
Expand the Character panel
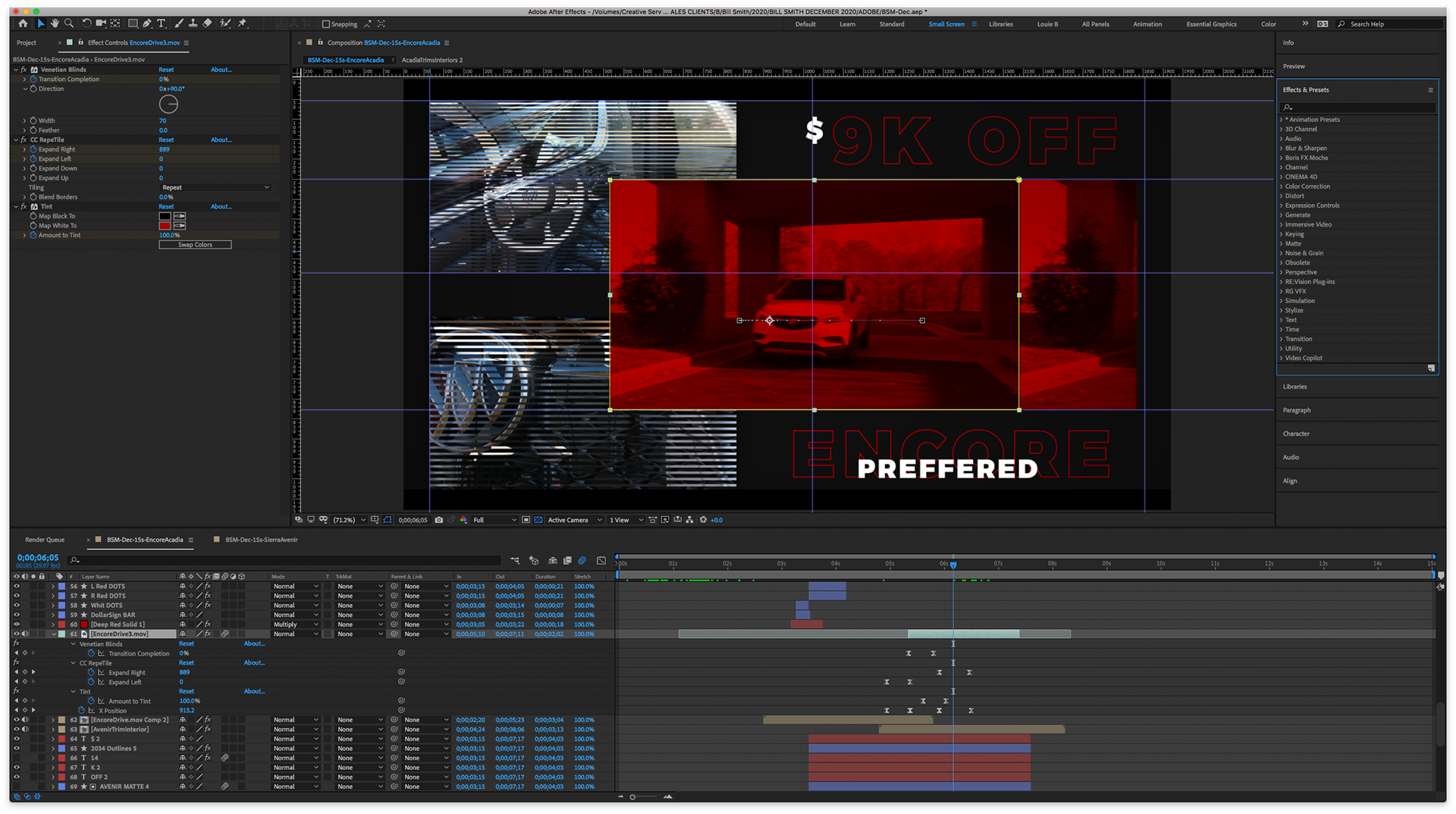[1296, 434]
